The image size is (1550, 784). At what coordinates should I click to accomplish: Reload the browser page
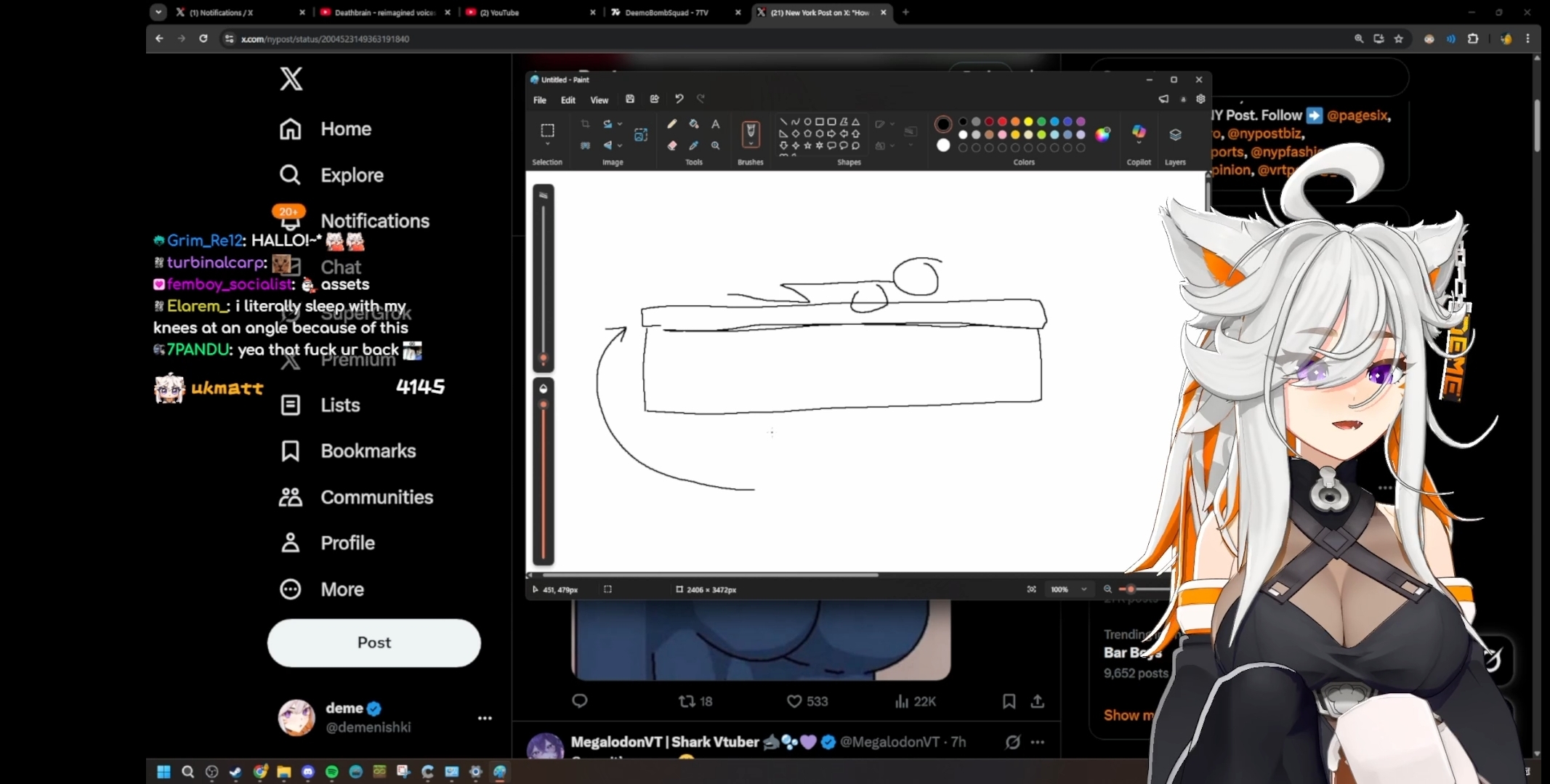(x=203, y=39)
